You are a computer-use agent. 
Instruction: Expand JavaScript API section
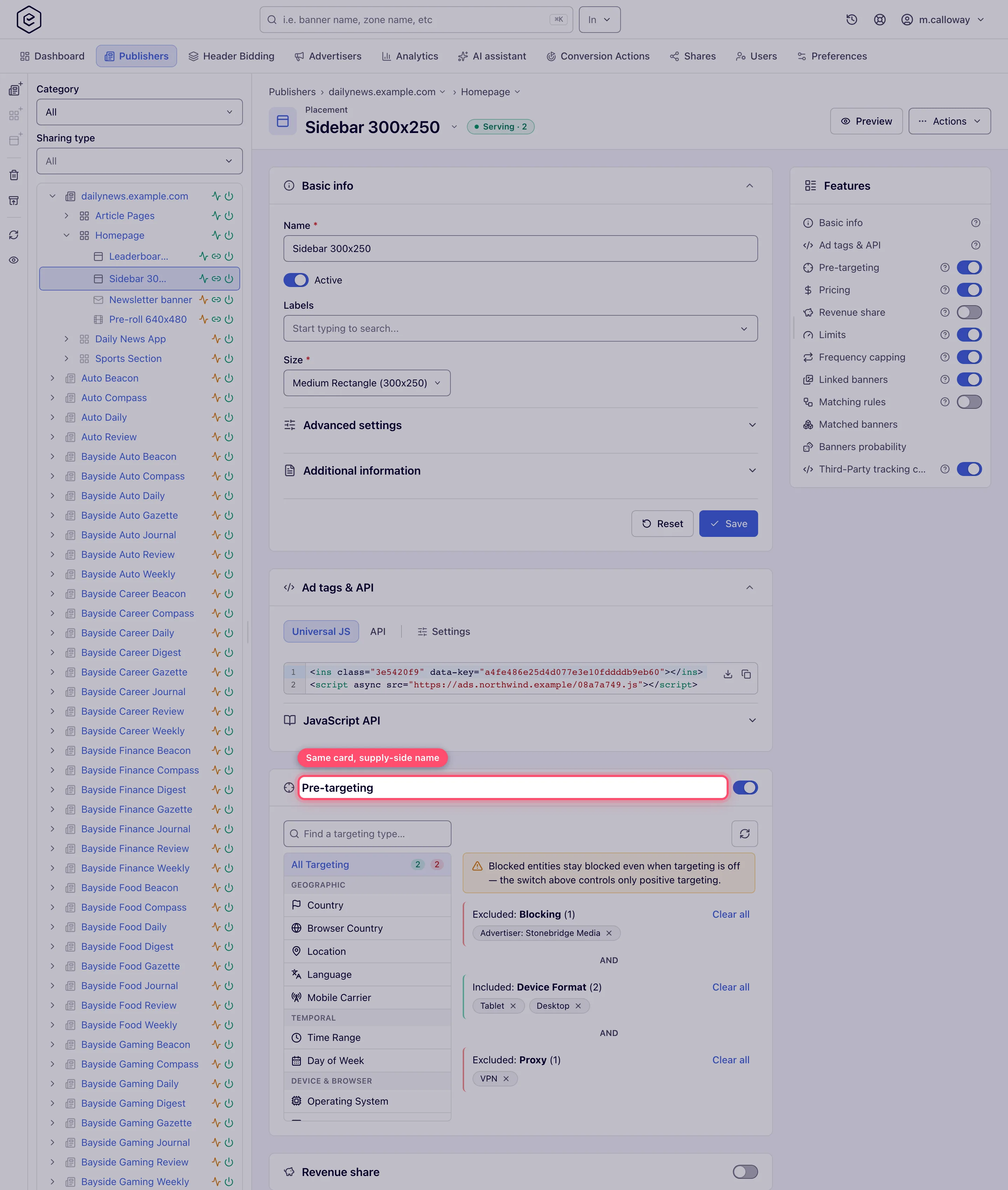(520, 720)
